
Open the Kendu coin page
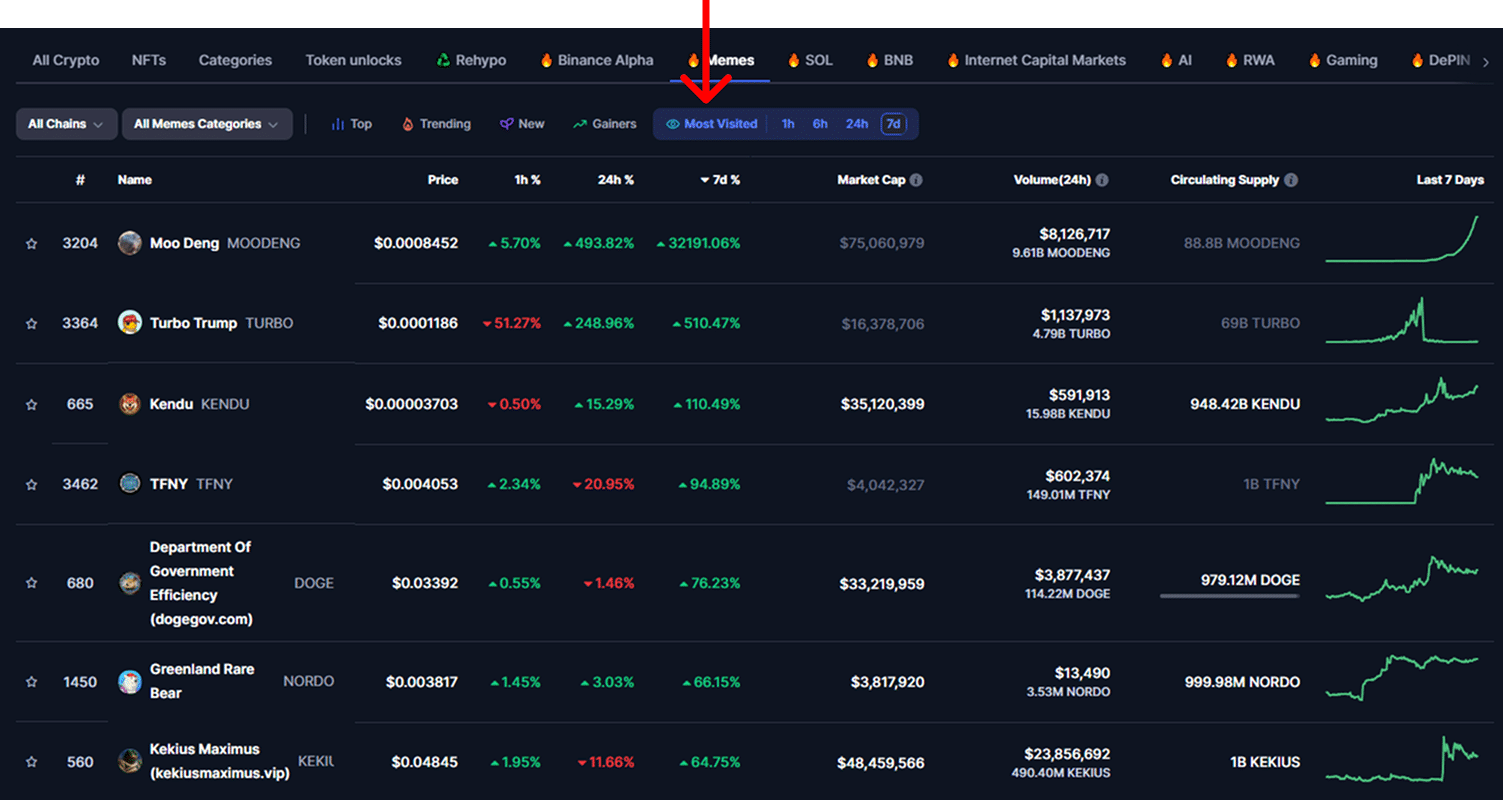pyautogui.click(x=171, y=404)
